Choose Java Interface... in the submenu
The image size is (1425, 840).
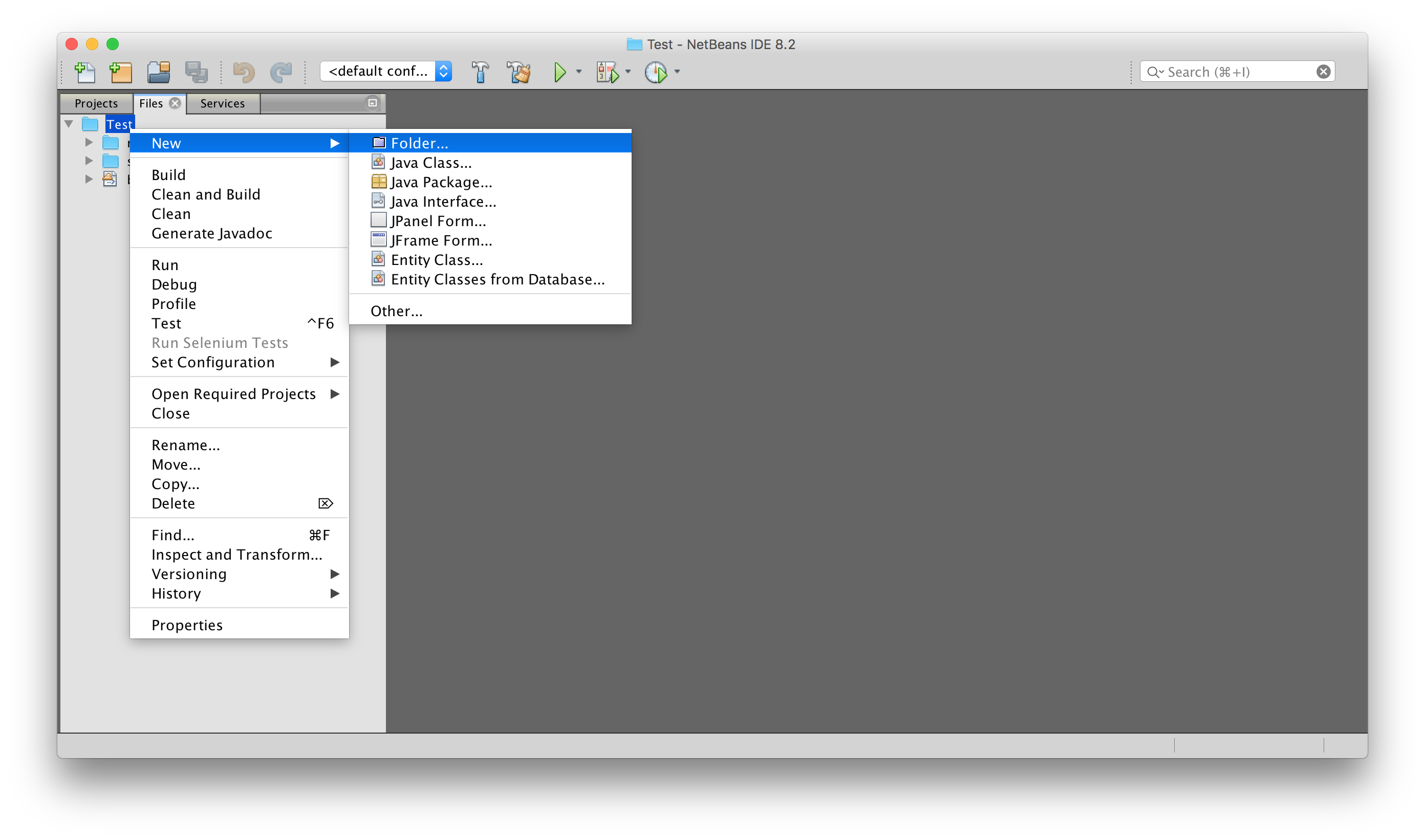490,202
